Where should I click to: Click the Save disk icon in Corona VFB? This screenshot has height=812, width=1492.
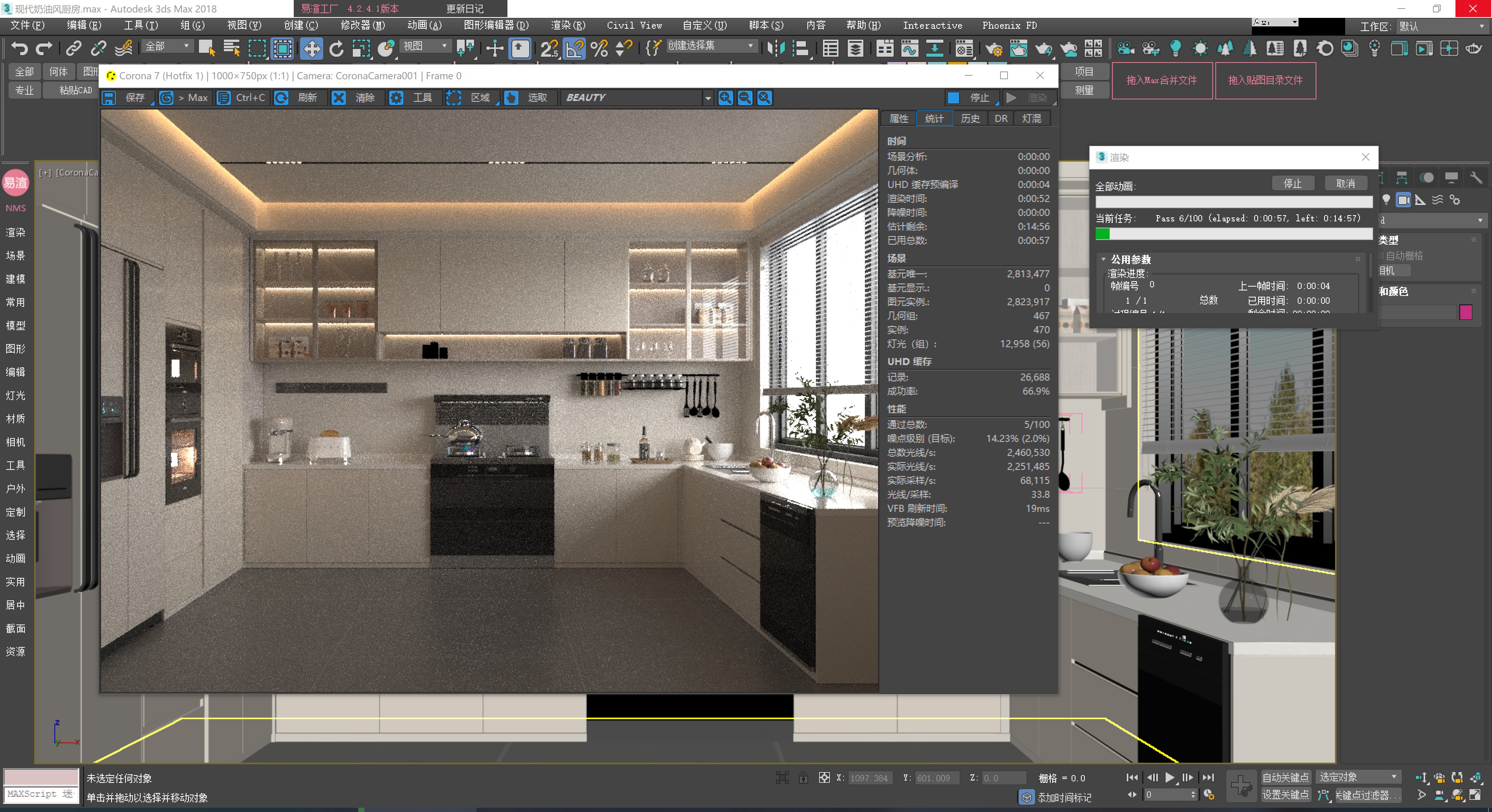(109, 98)
